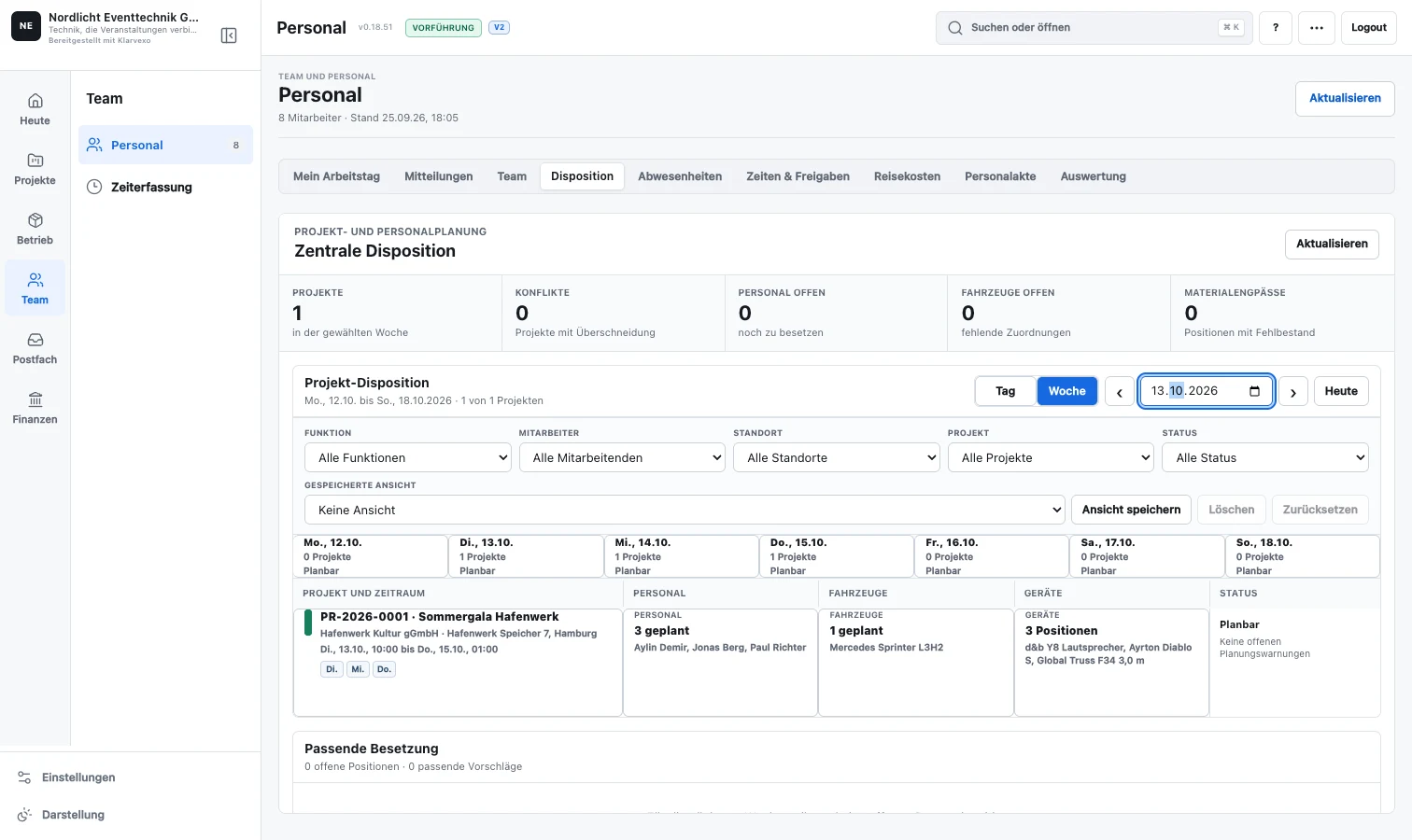Open the Mitarbeiter dropdown

click(622, 457)
